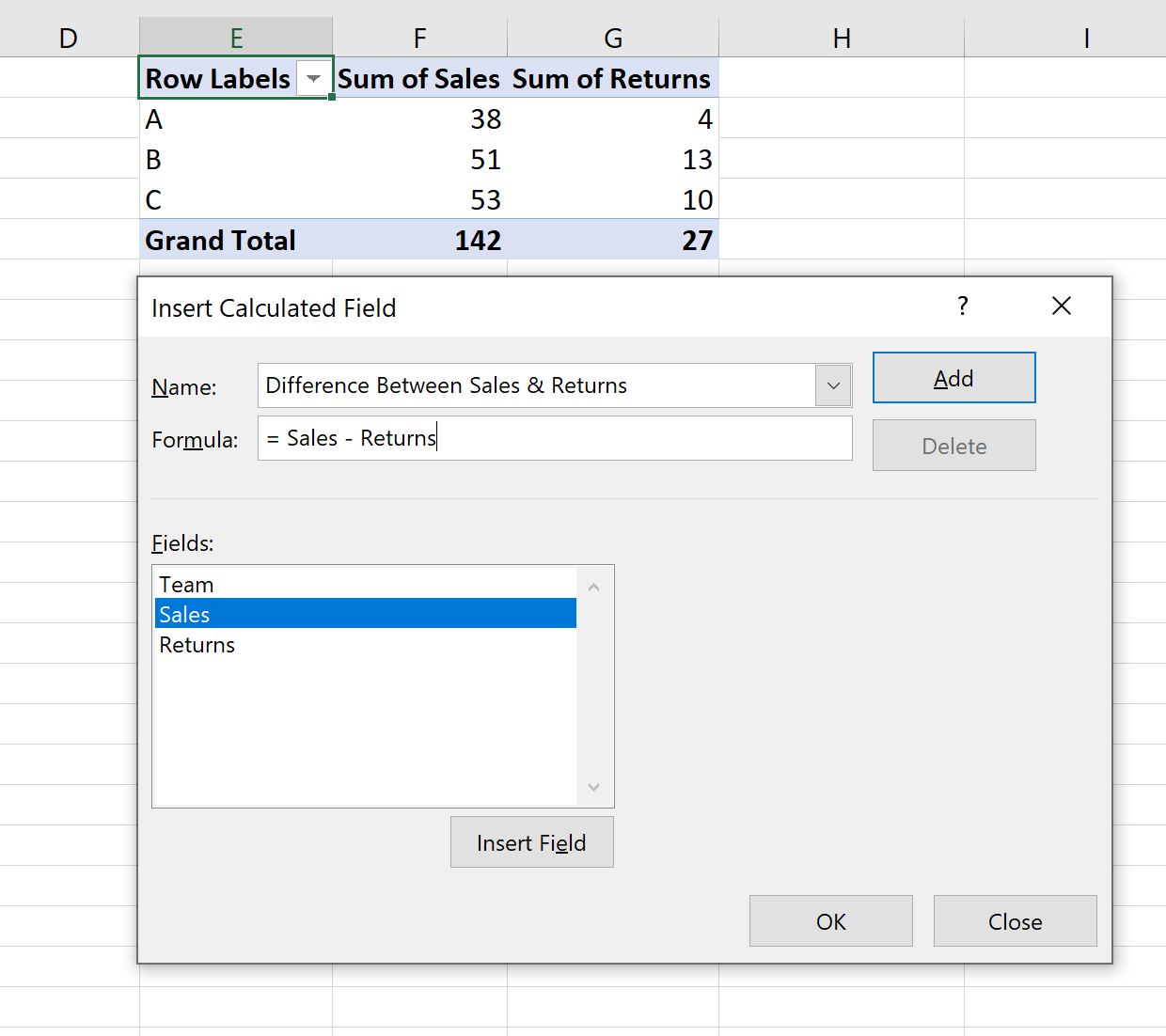The height and width of the screenshot is (1036, 1166).
Task: Click the returns value 10
Action: click(x=613, y=199)
